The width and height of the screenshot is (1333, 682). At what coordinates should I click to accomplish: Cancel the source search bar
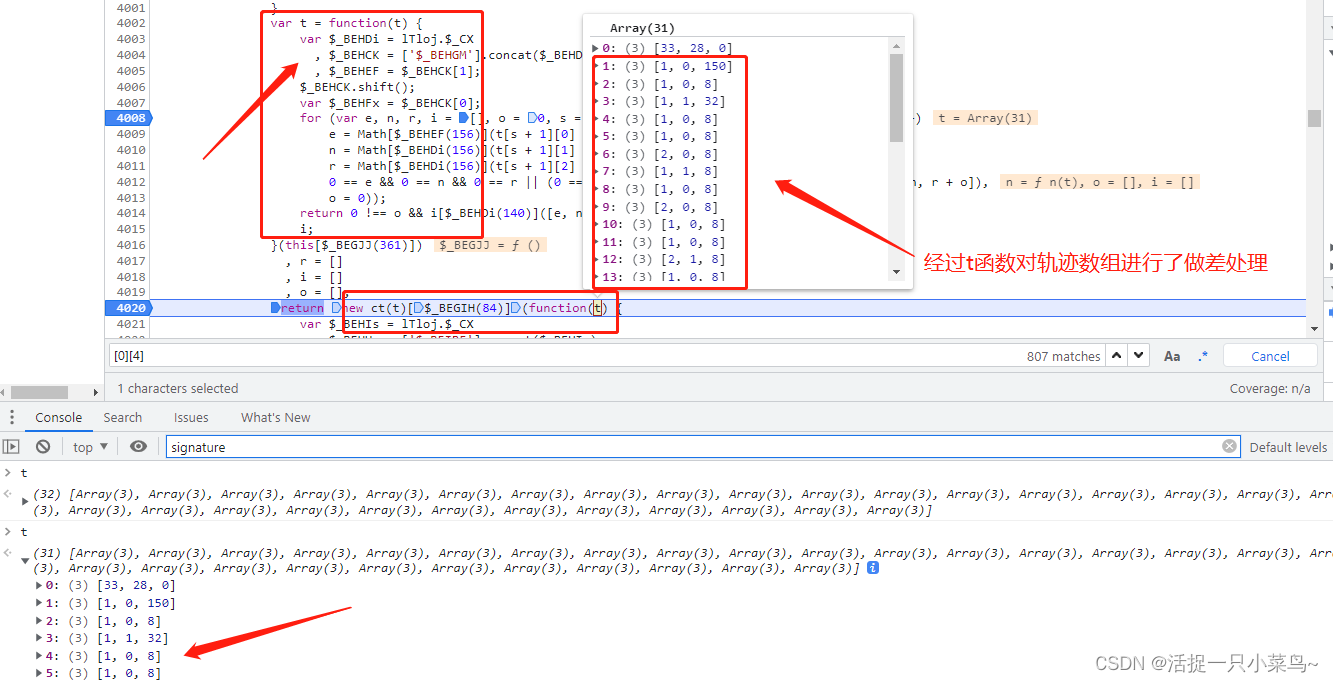1270,356
